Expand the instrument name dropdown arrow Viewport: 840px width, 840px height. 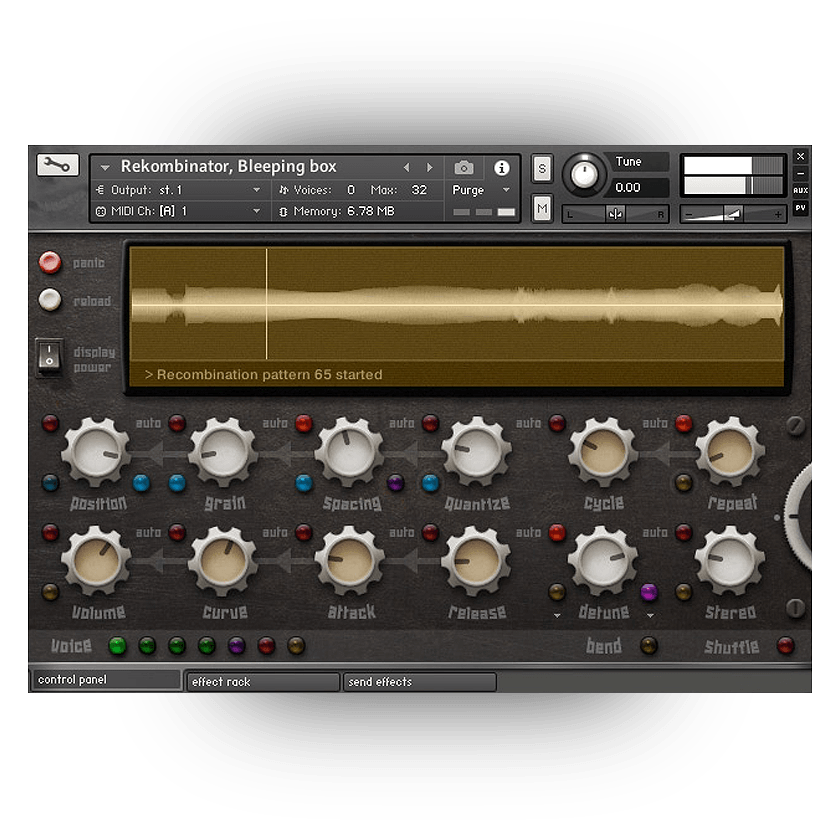pyautogui.click(x=105, y=168)
